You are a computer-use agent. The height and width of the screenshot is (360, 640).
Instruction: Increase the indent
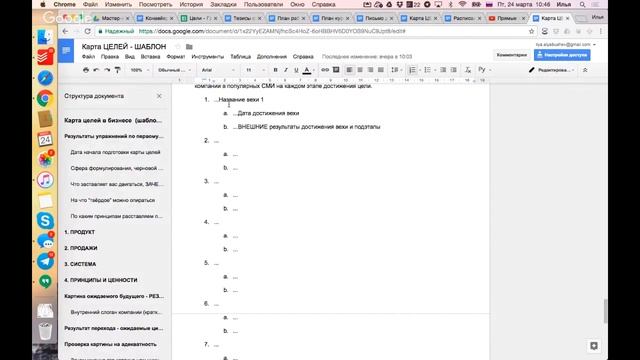click(453, 70)
